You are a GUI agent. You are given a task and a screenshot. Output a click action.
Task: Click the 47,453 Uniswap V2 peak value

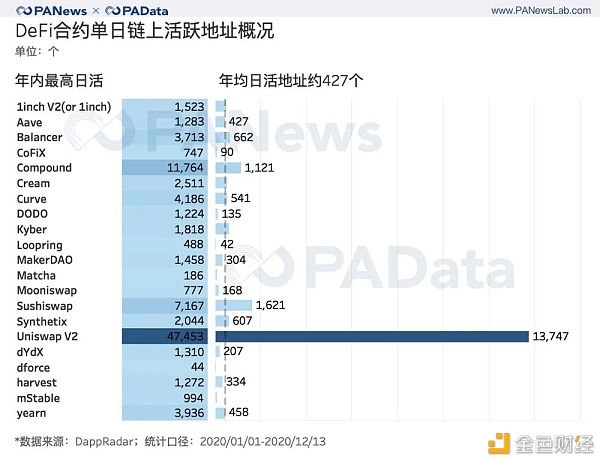point(185,336)
